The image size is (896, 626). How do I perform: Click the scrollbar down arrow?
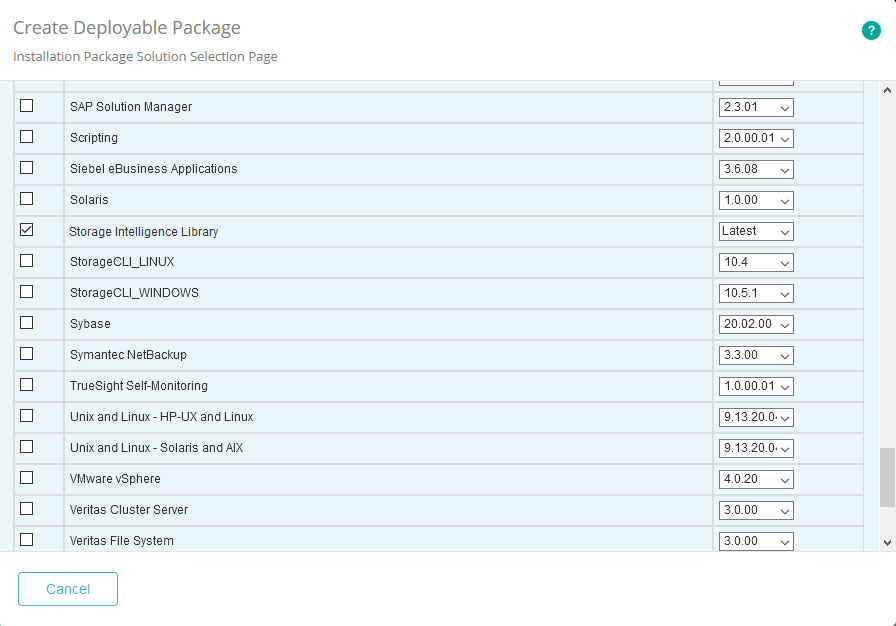(886, 540)
